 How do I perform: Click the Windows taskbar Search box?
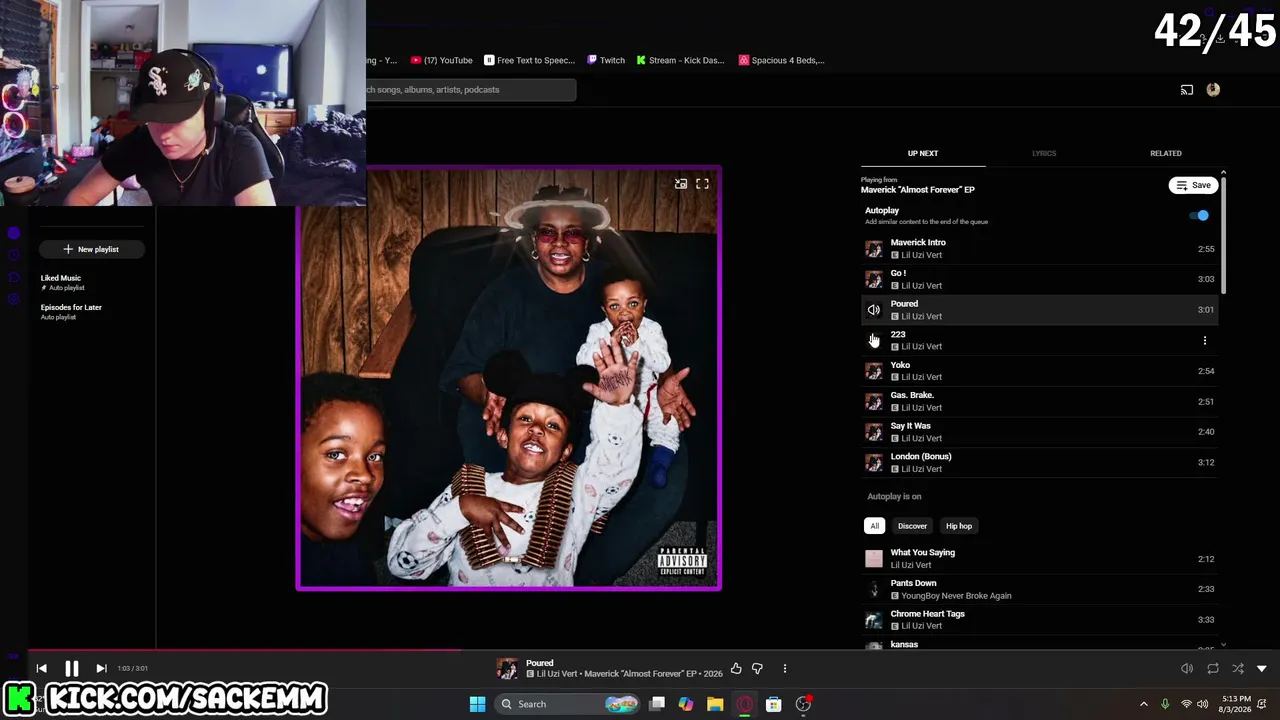pos(569,704)
